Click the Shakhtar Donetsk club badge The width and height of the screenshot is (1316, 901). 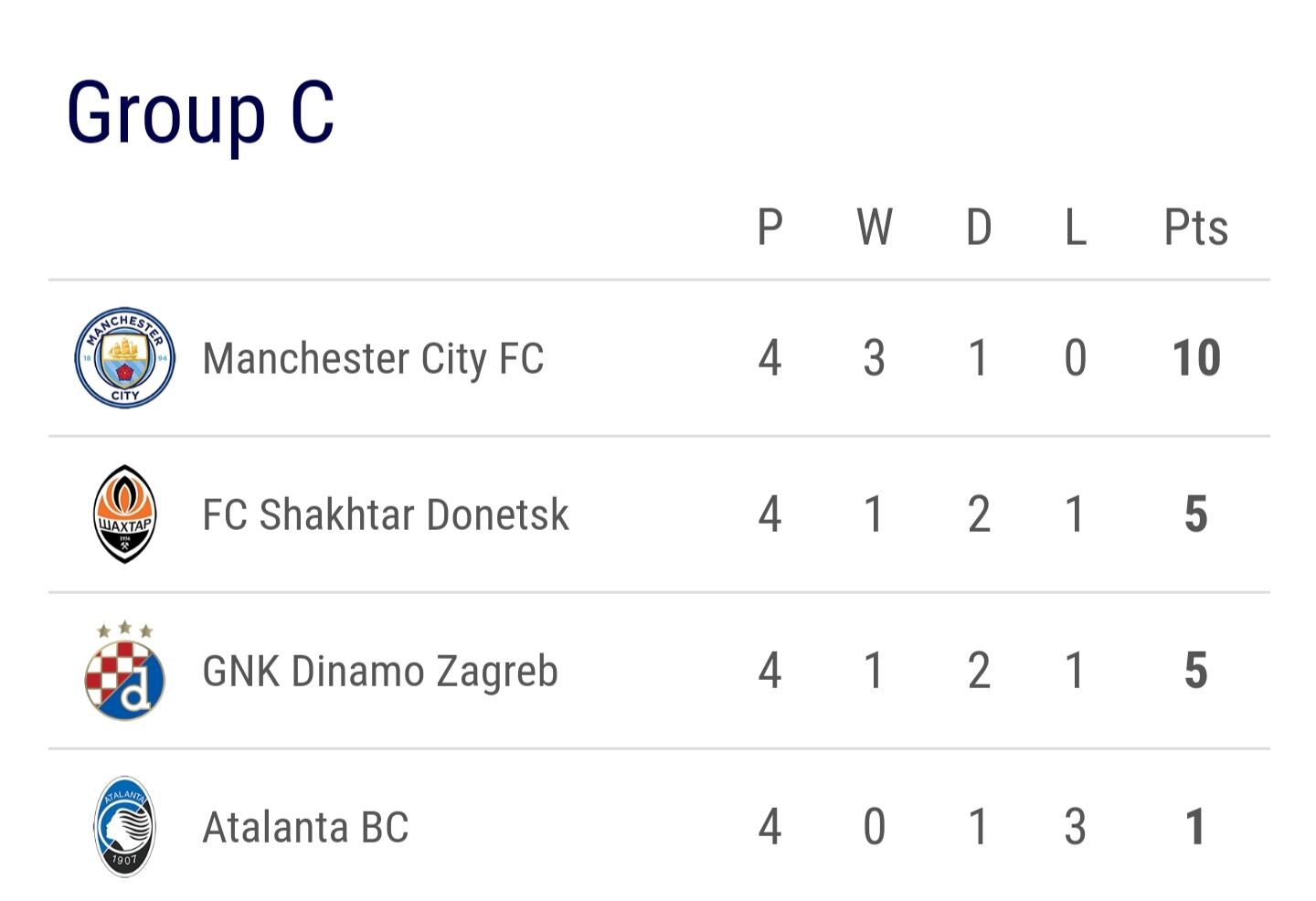click(125, 514)
